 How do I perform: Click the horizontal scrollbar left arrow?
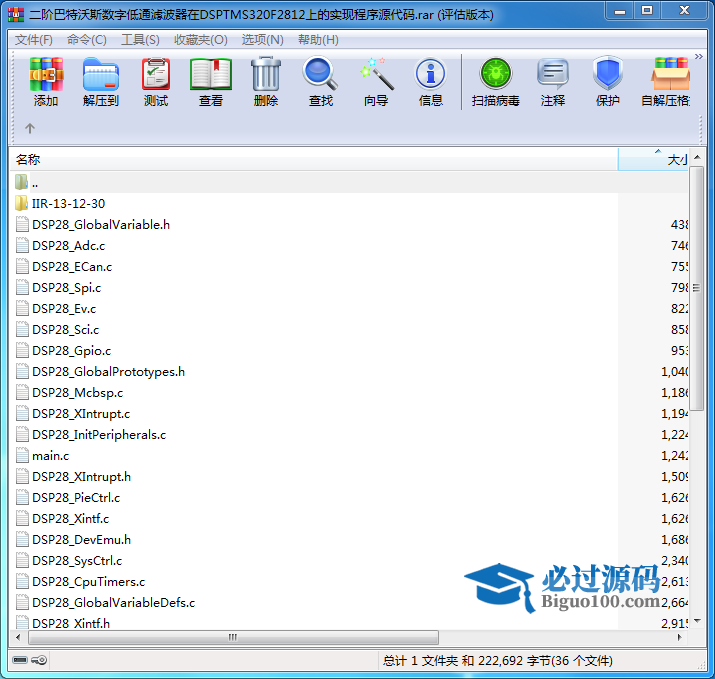tap(18, 637)
